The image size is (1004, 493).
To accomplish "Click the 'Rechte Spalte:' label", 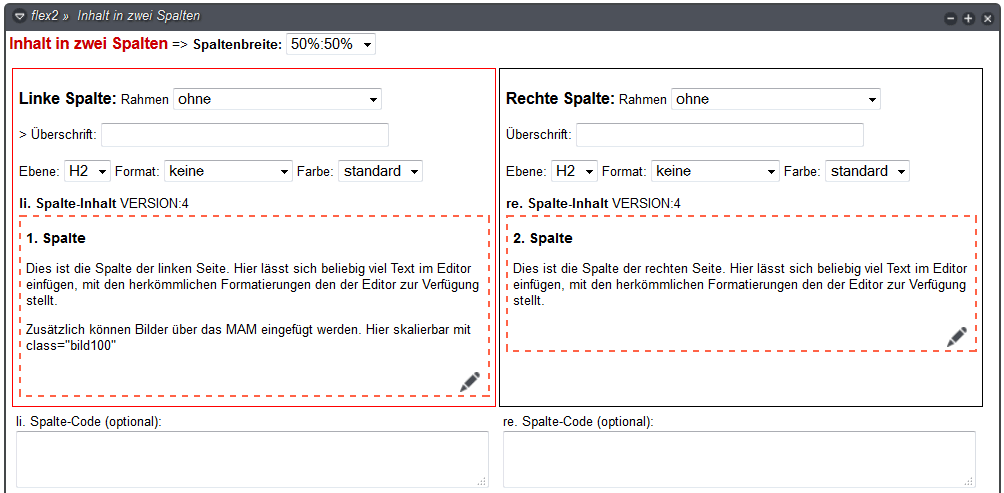I will [x=560, y=99].
